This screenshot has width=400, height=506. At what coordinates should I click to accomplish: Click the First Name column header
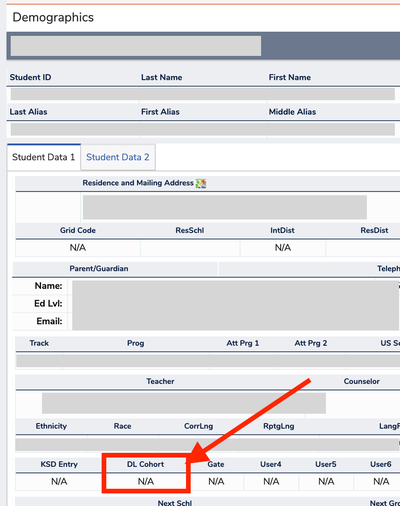point(290,77)
